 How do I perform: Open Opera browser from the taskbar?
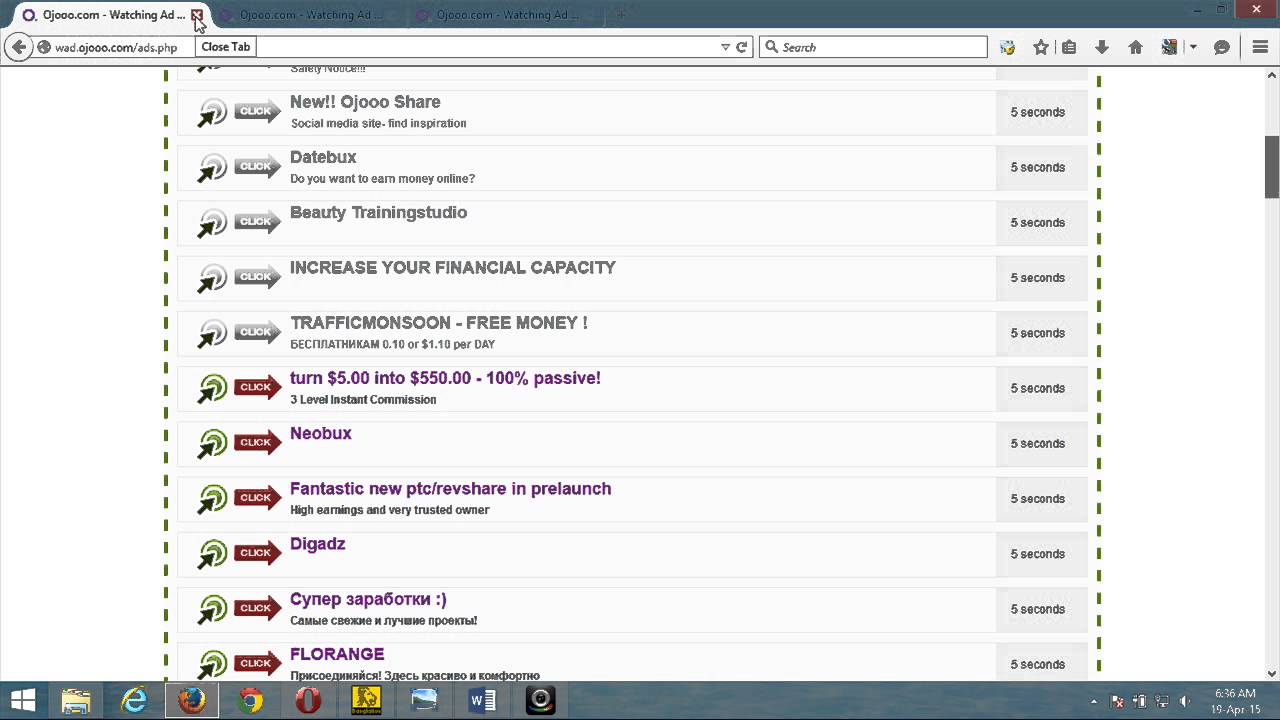click(x=308, y=700)
